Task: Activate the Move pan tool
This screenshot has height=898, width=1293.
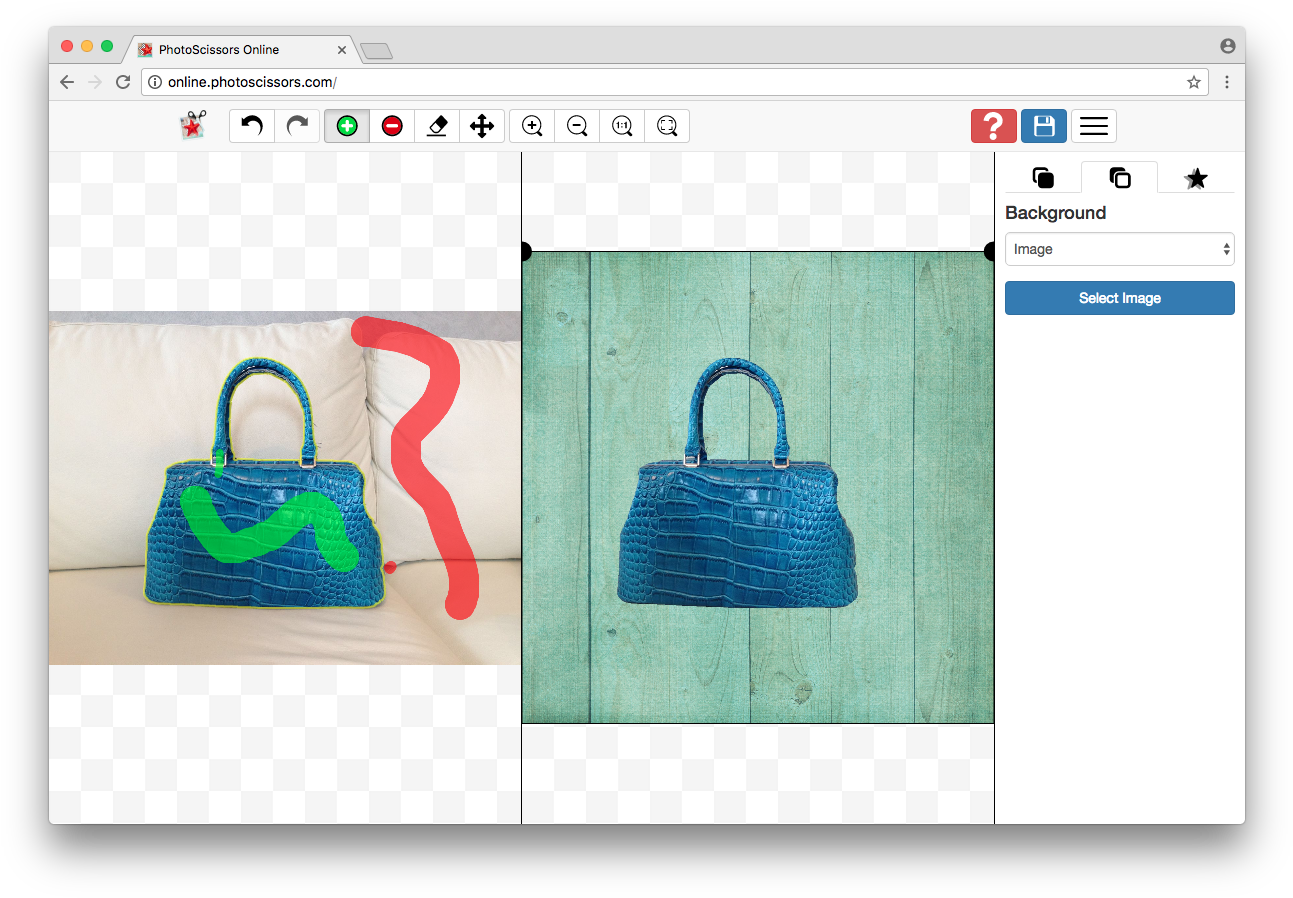Action: (x=482, y=126)
